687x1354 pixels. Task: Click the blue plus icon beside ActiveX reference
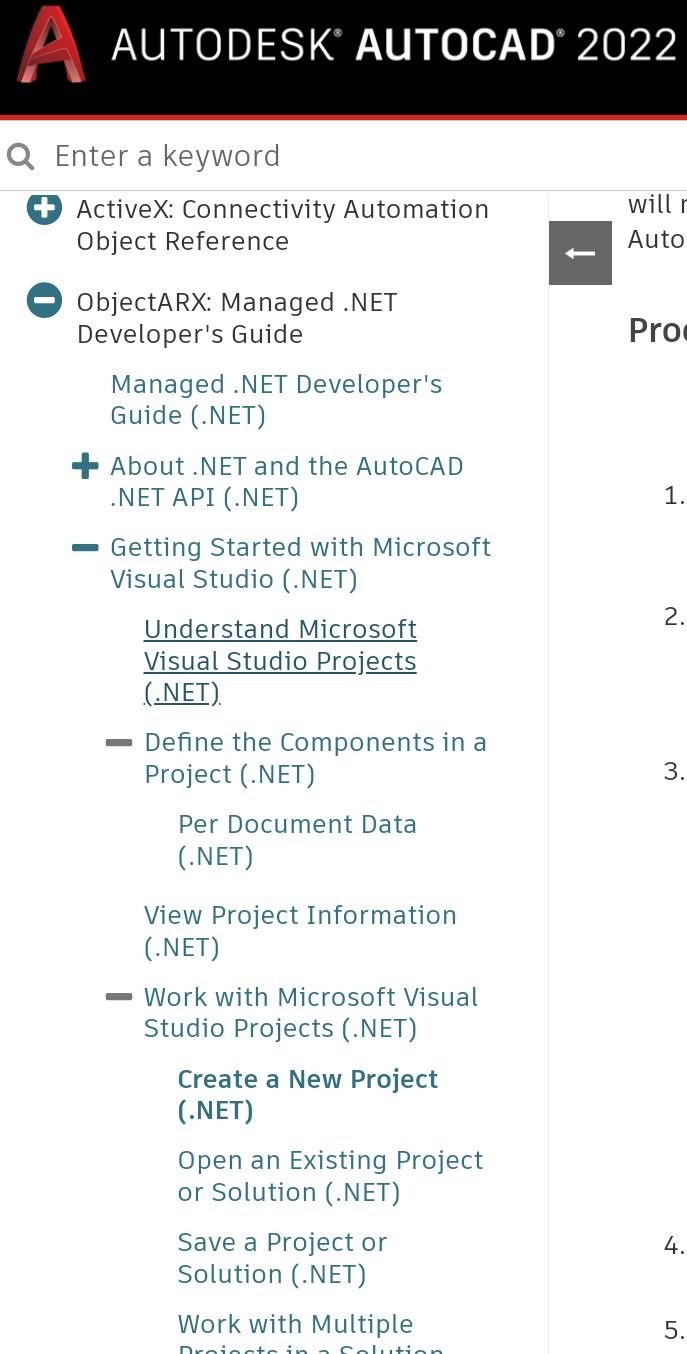pos(44,209)
